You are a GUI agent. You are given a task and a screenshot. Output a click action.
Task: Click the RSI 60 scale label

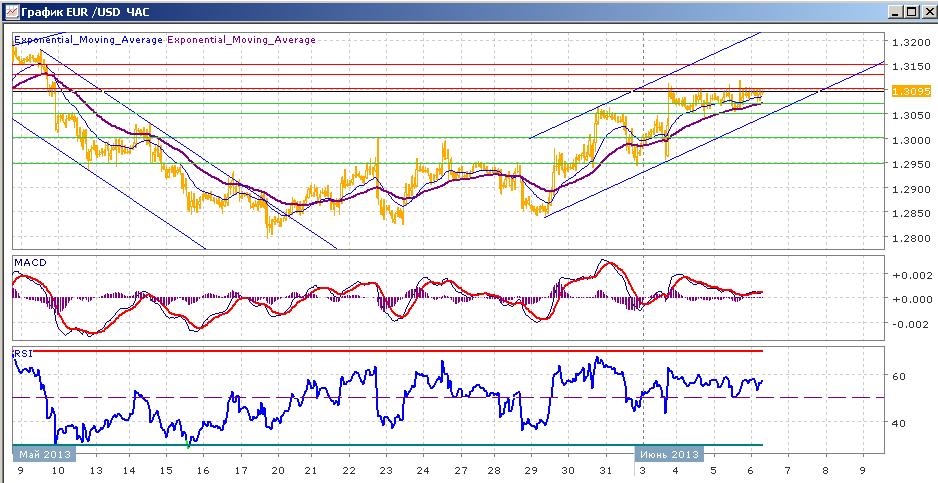(x=899, y=376)
